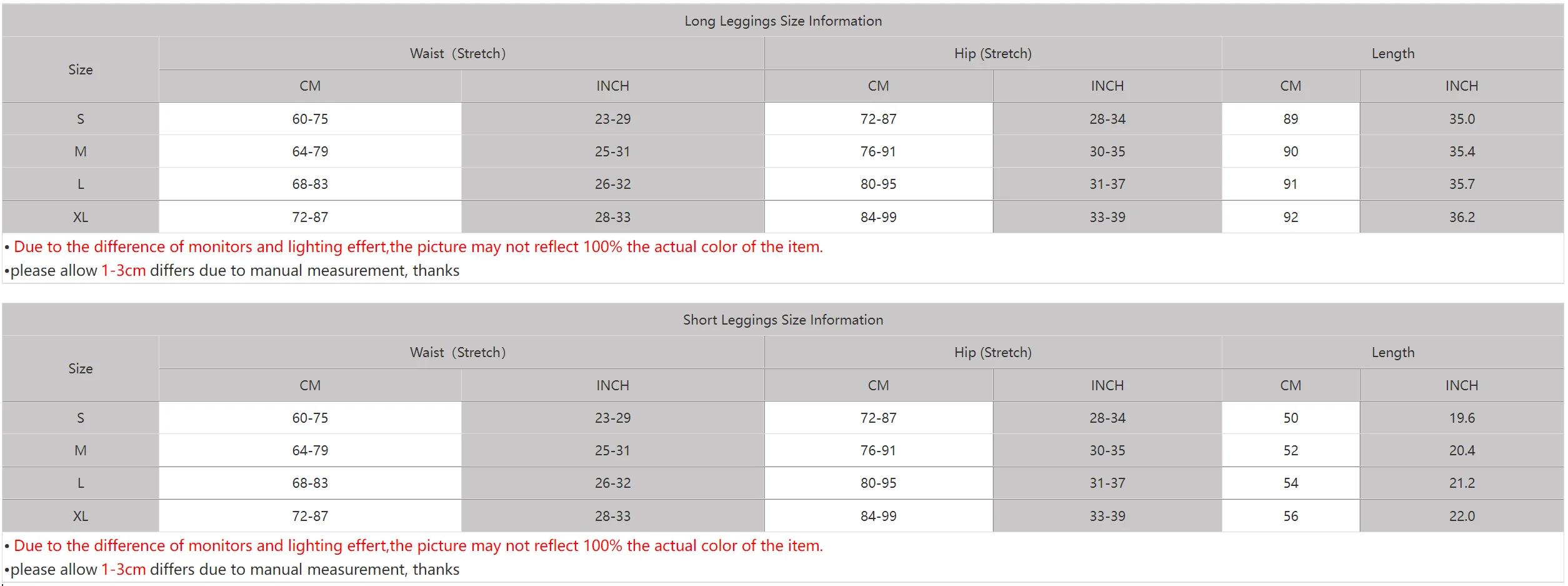This screenshot has width=1568, height=586.
Task: Select Waist (Stretch) header in Long Leggings table
Action: [457, 53]
